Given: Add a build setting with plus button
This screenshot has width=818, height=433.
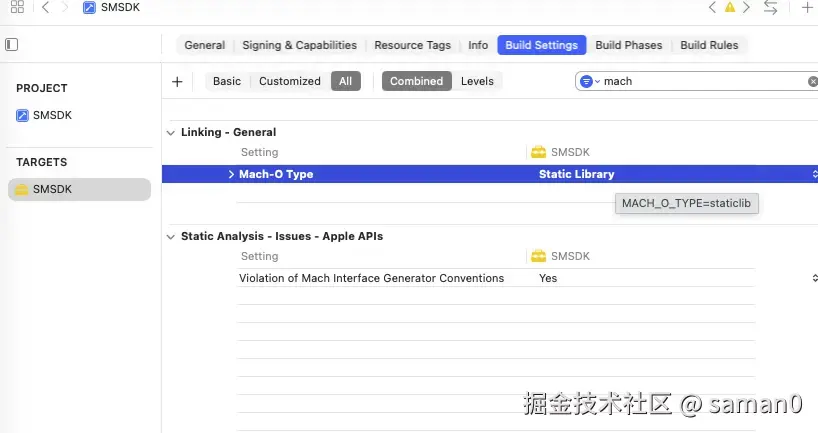Looking at the screenshot, I should (177, 82).
